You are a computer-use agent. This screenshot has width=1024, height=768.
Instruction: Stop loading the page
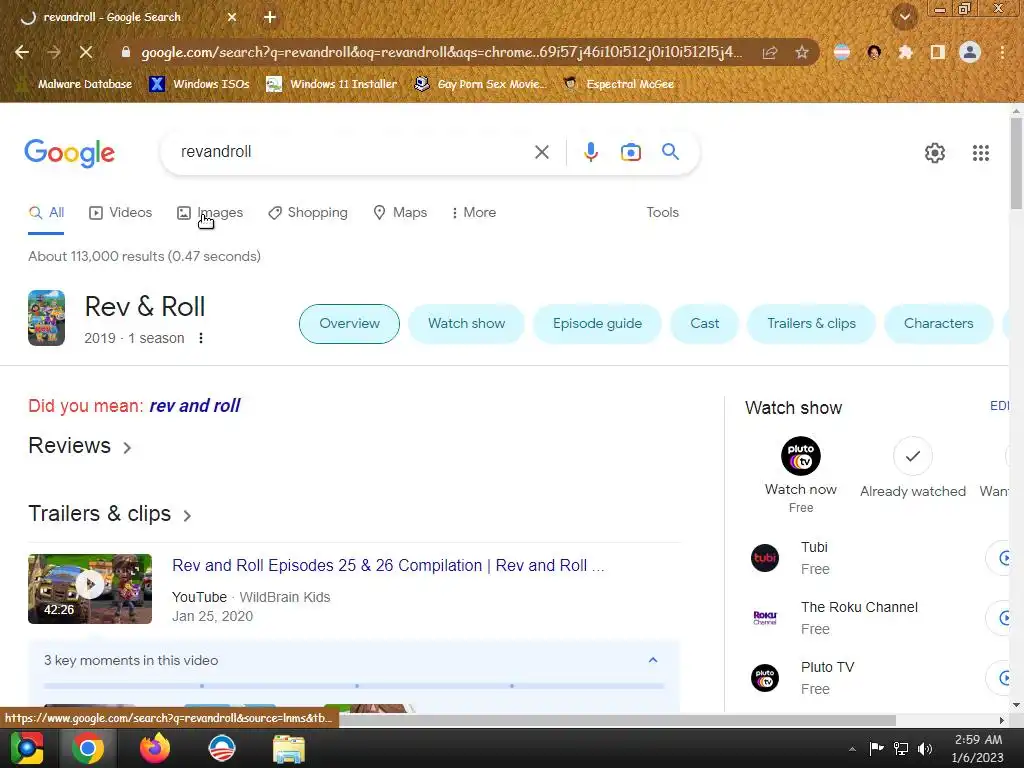pyautogui.click(x=86, y=52)
